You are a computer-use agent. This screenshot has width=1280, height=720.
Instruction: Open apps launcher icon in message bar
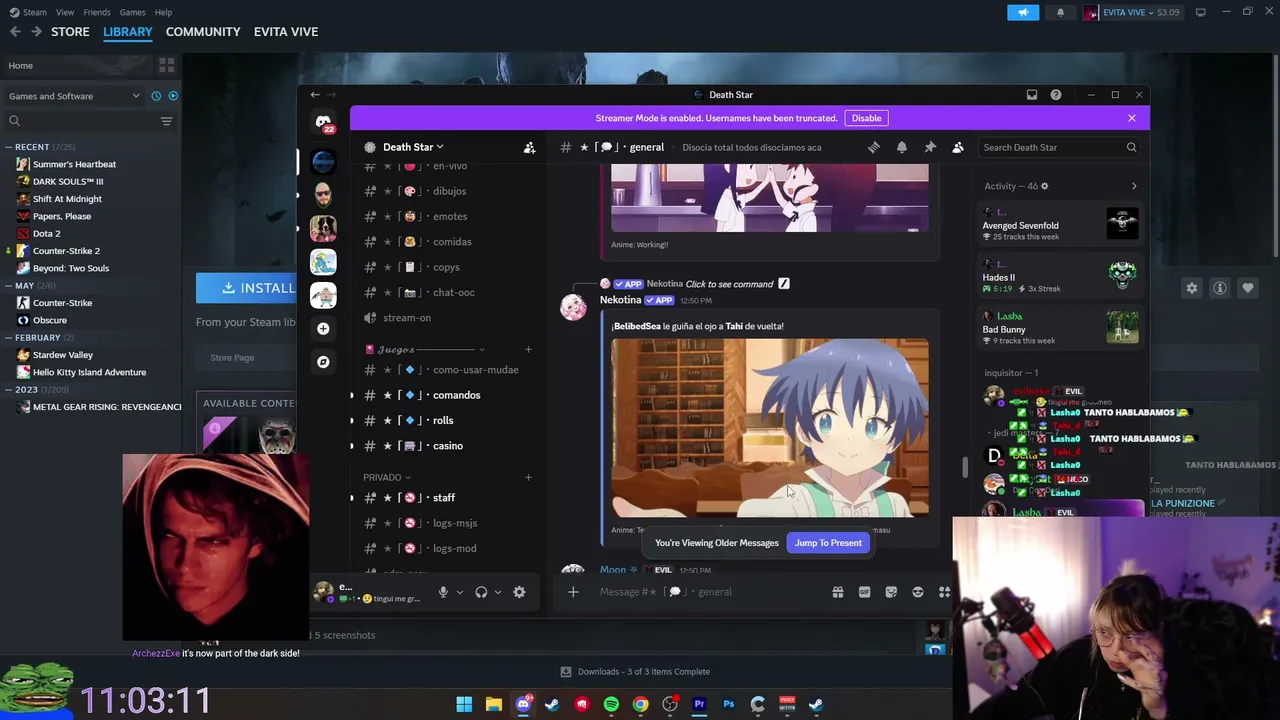tap(944, 592)
